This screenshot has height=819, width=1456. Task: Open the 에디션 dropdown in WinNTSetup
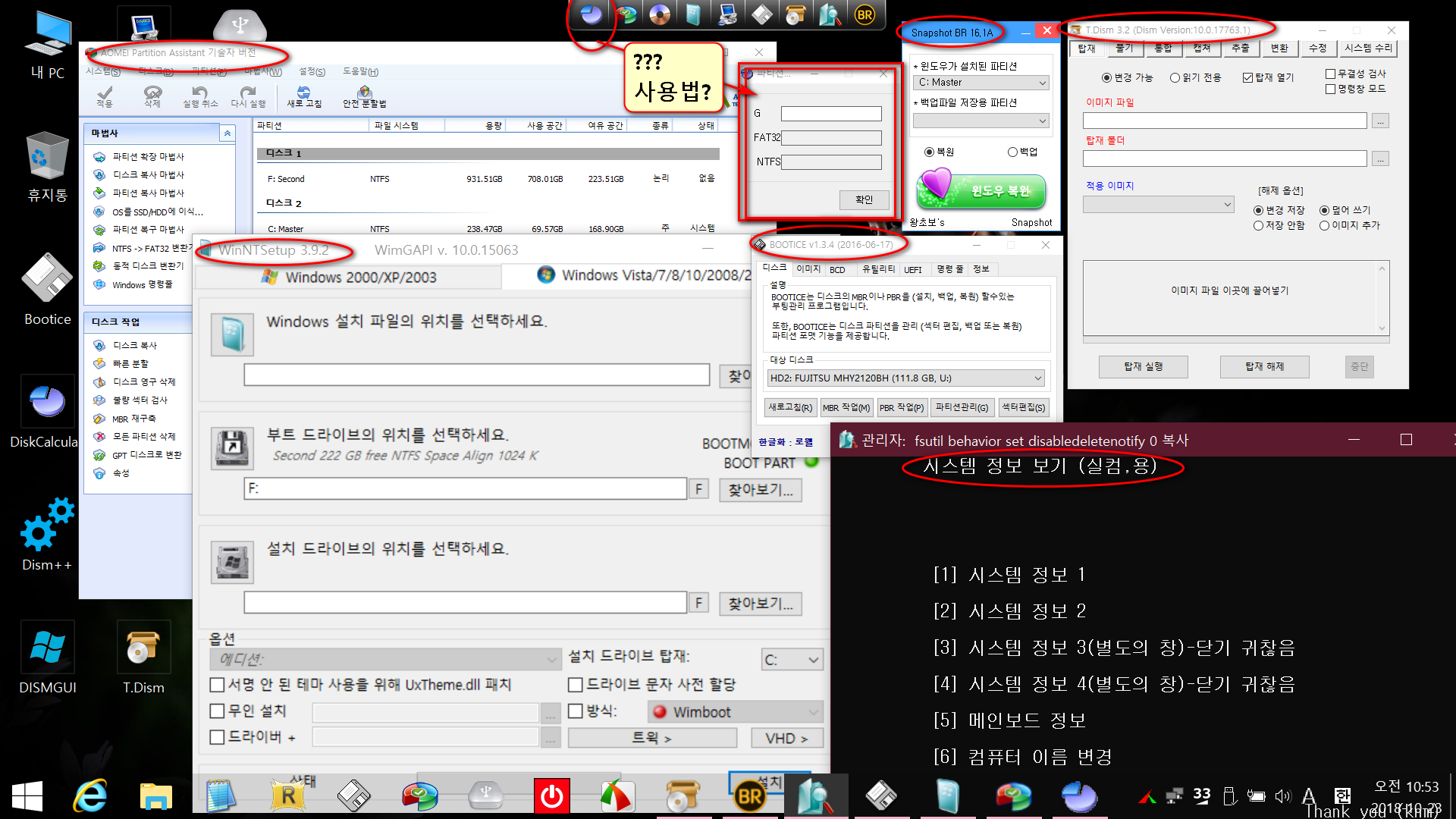tap(385, 660)
